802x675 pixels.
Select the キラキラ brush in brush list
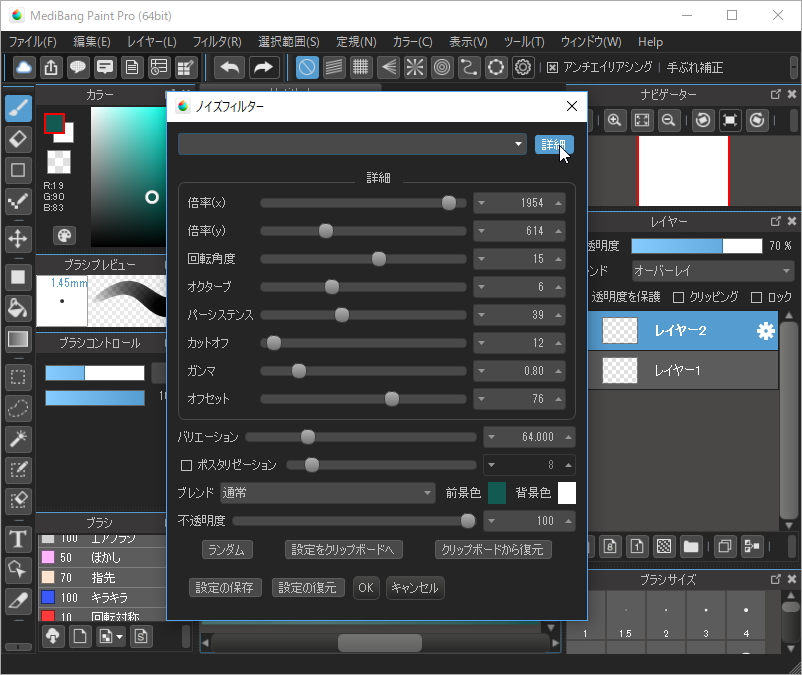pyautogui.click(x=102, y=598)
